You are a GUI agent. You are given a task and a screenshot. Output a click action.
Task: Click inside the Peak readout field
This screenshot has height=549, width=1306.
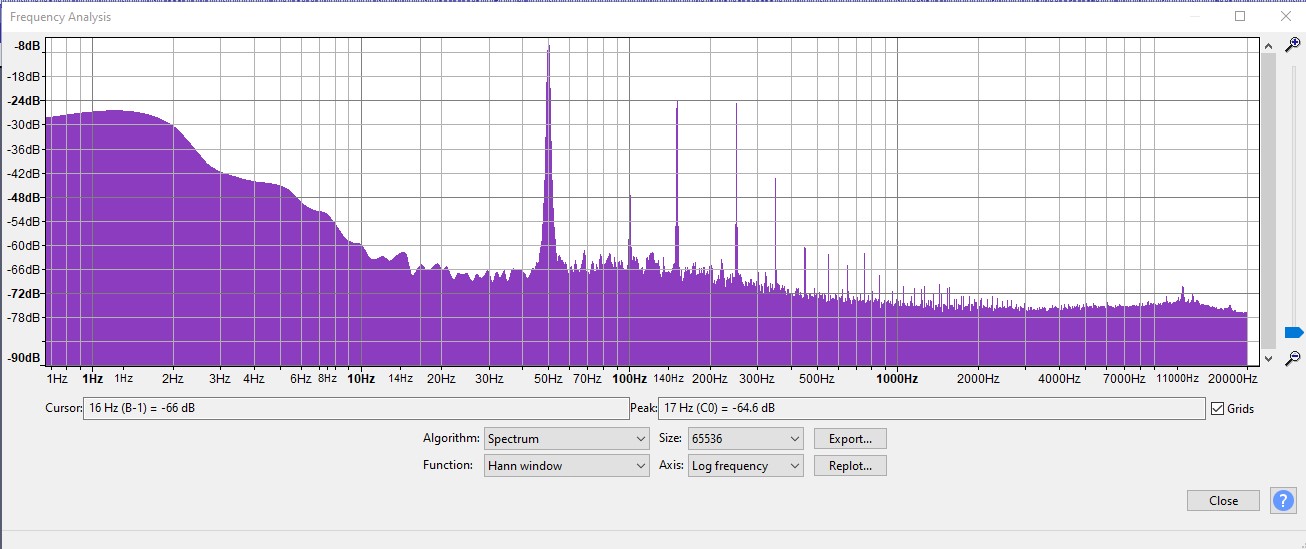[931, 408]
